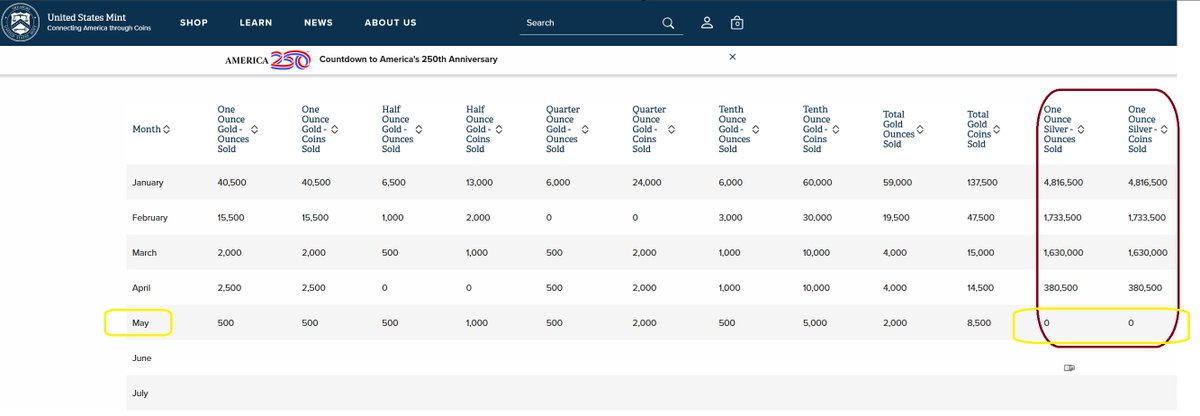The image size is (1200, 416).
Task: Click January half ounce coins 13,000
Action: tap(480, 183)
